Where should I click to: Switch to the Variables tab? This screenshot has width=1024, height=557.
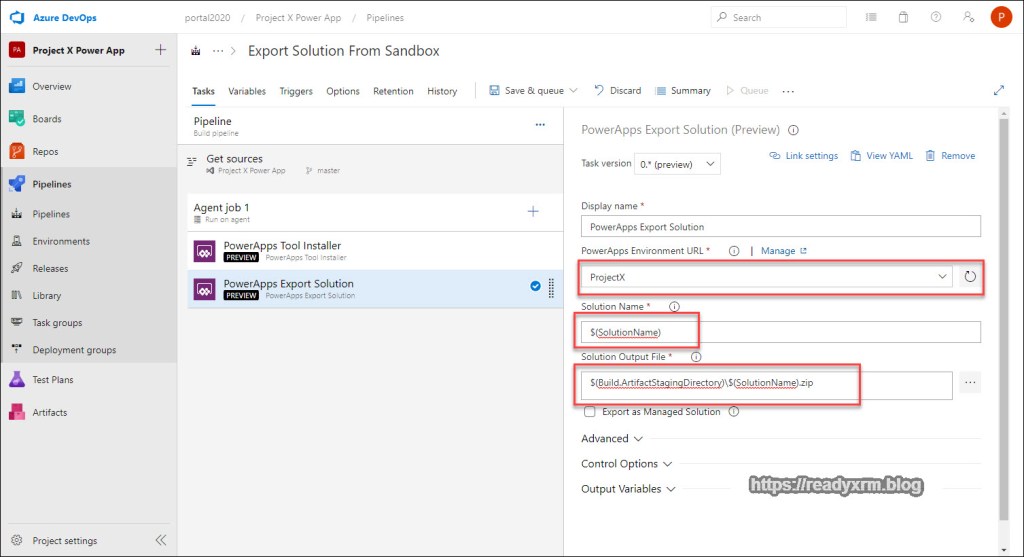[x=247, y=91]
